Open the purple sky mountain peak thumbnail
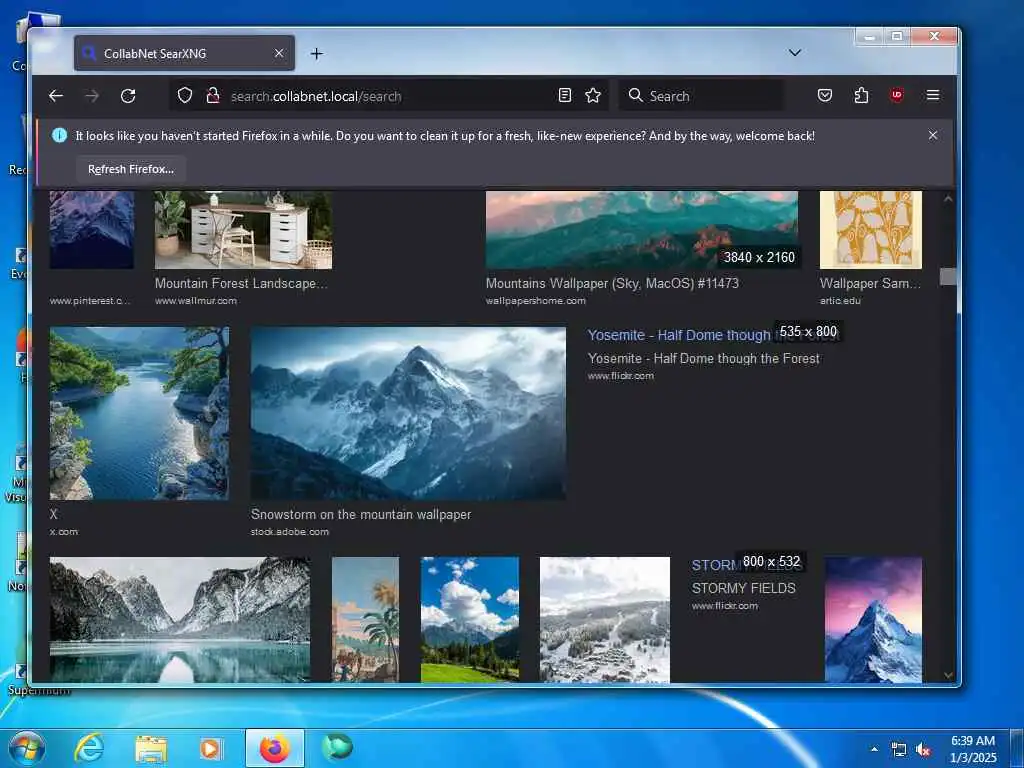 pyautogui.click(x=873, y=620)
